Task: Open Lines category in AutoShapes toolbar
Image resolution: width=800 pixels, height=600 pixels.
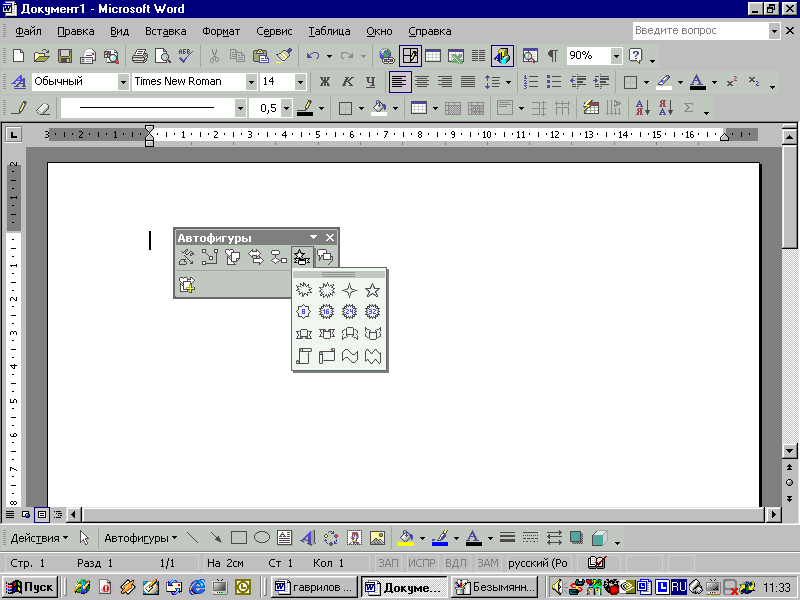Action: pyautogui.click(x=186, y=257)
